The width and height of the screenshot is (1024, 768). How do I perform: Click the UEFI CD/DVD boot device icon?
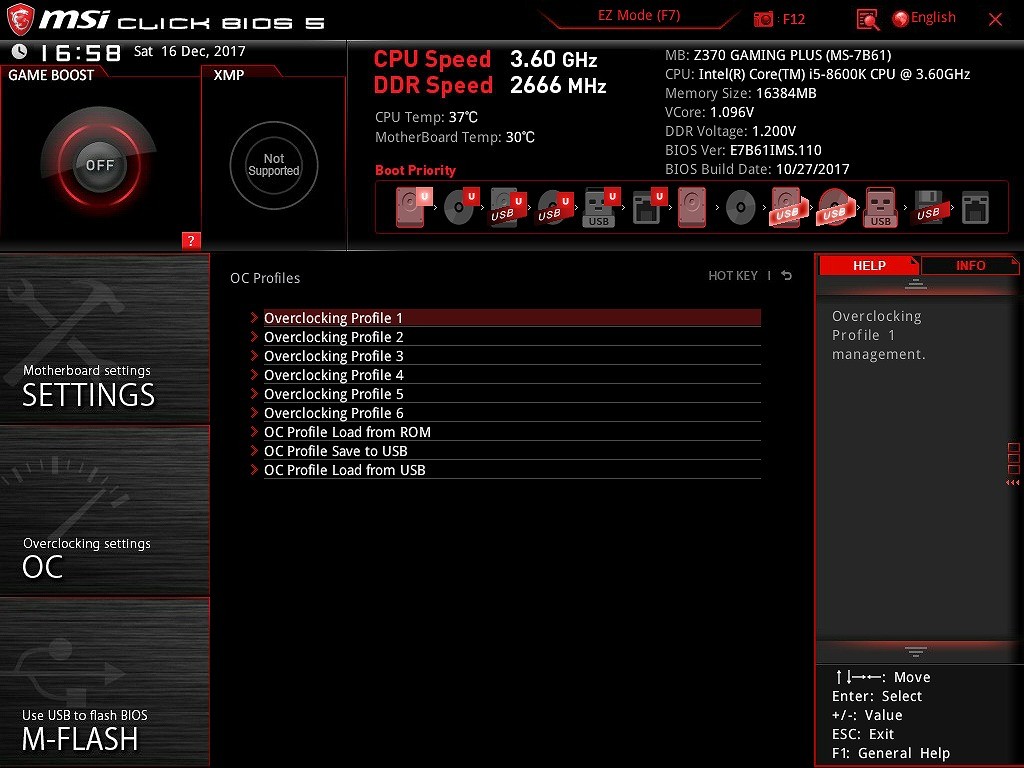click(461, 207)
